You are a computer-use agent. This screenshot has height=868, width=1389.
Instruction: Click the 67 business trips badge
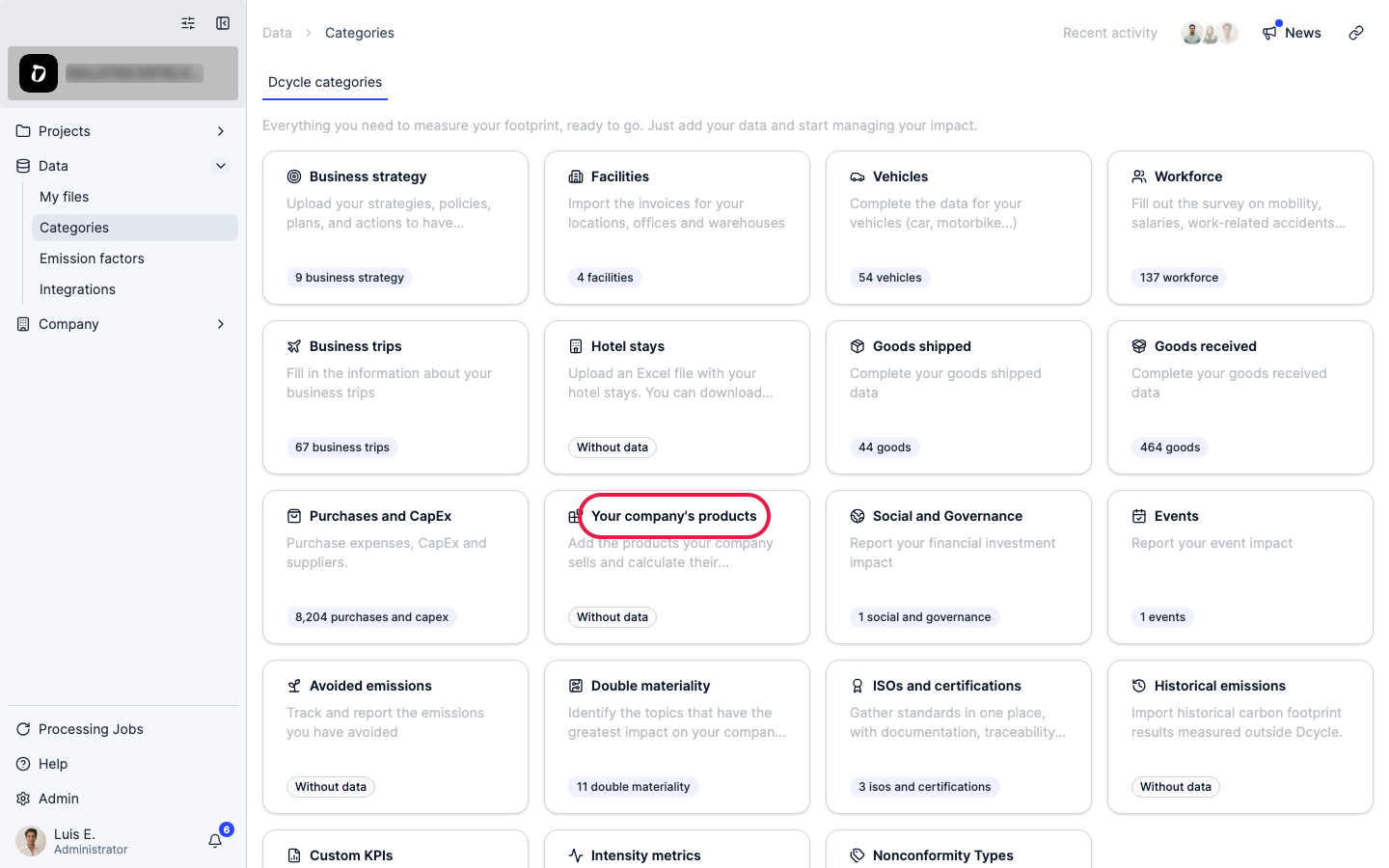pos(342,448)
